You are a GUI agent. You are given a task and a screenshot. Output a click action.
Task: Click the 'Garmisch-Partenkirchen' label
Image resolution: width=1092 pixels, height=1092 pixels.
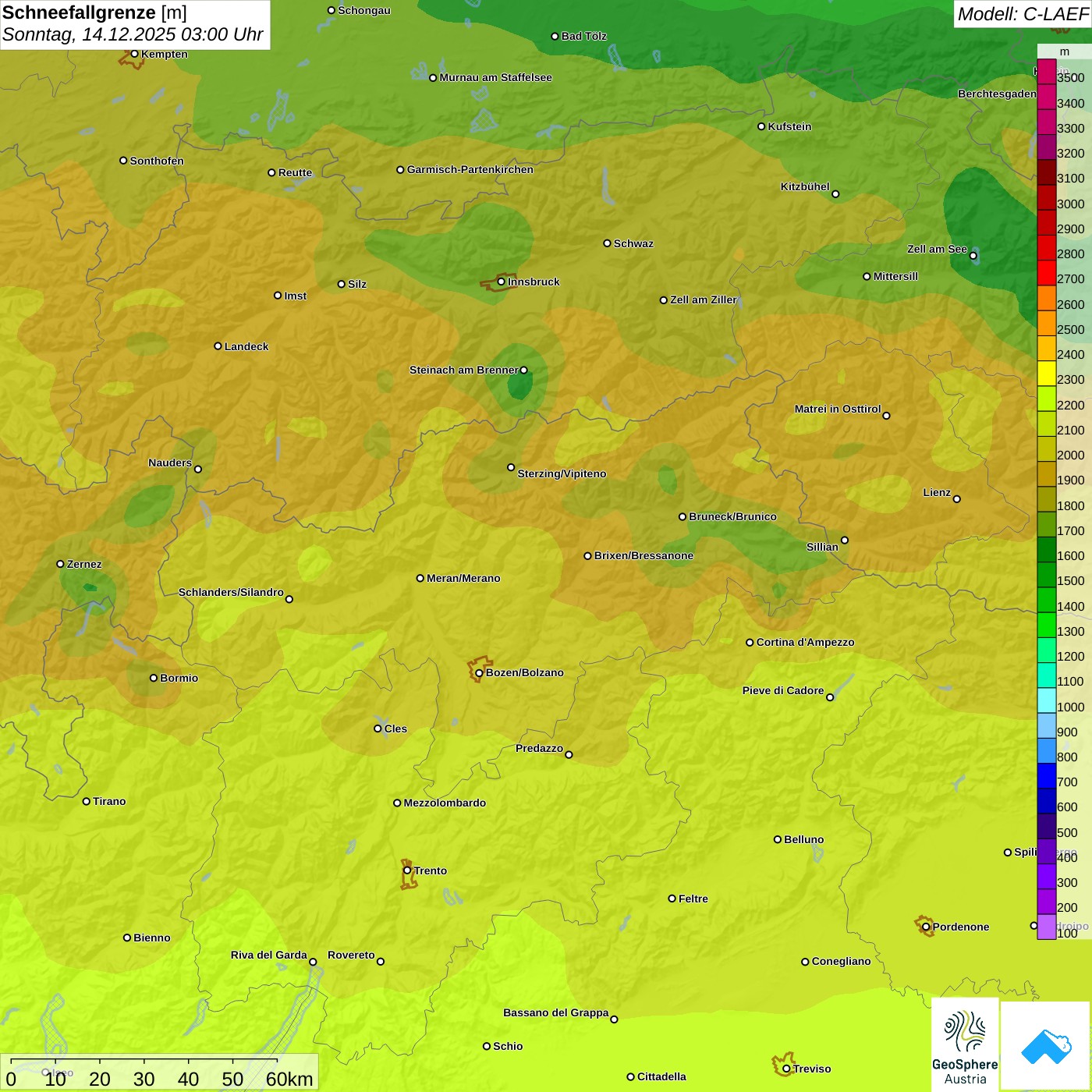click(x=470, y=169)
